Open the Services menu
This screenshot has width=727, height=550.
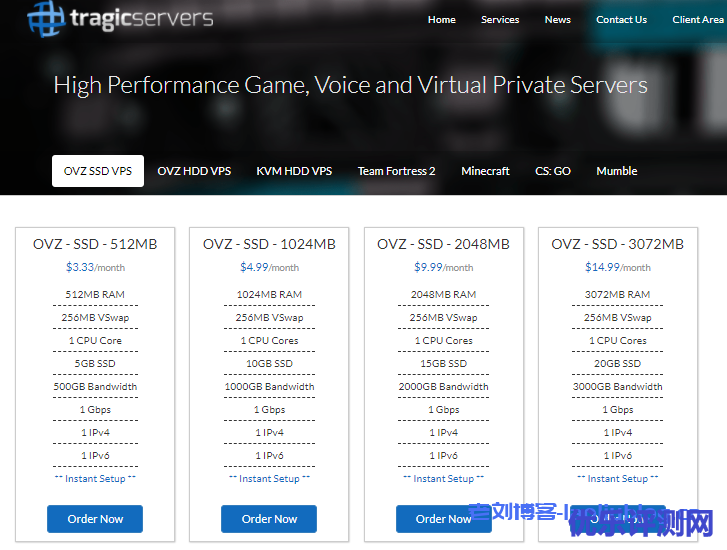tap(500, 19)
